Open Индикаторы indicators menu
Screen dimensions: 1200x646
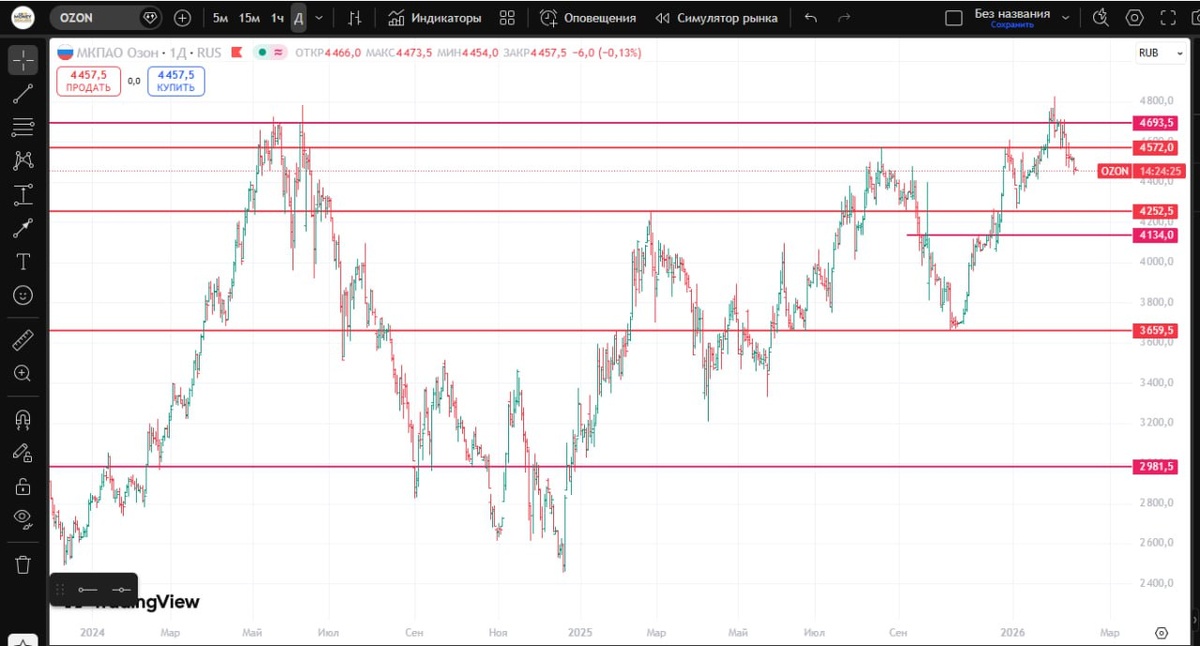pos(435,18)
